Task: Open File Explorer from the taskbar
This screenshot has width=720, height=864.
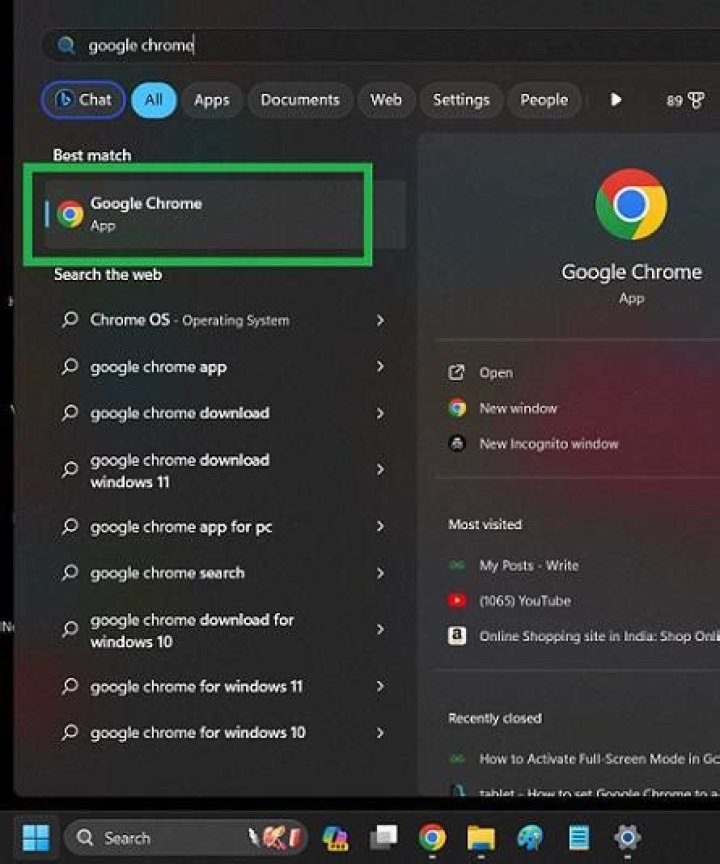Action: point(481,838)
